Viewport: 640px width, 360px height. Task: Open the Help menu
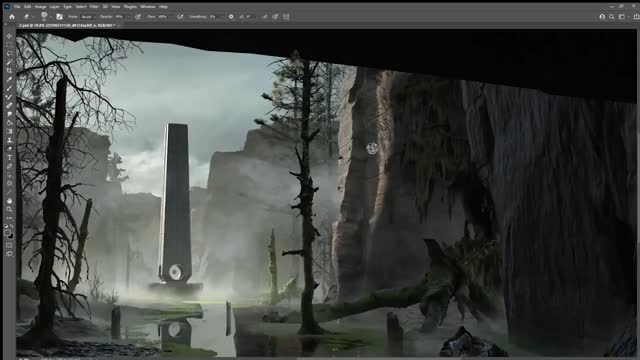(x=163, y=7)
